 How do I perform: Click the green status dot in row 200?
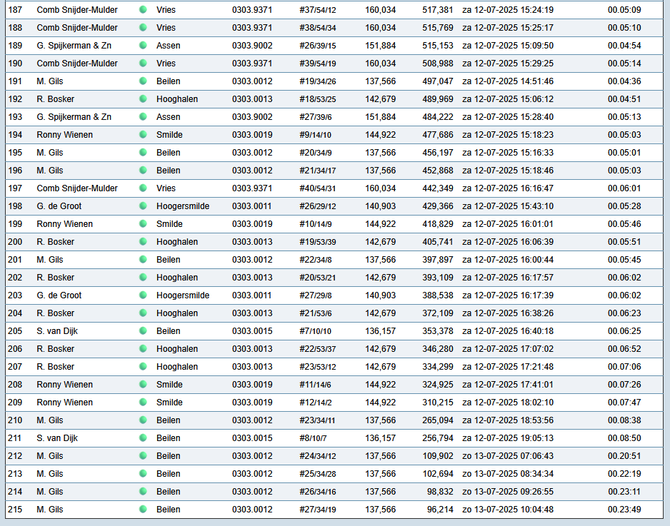tap(143, 241)
